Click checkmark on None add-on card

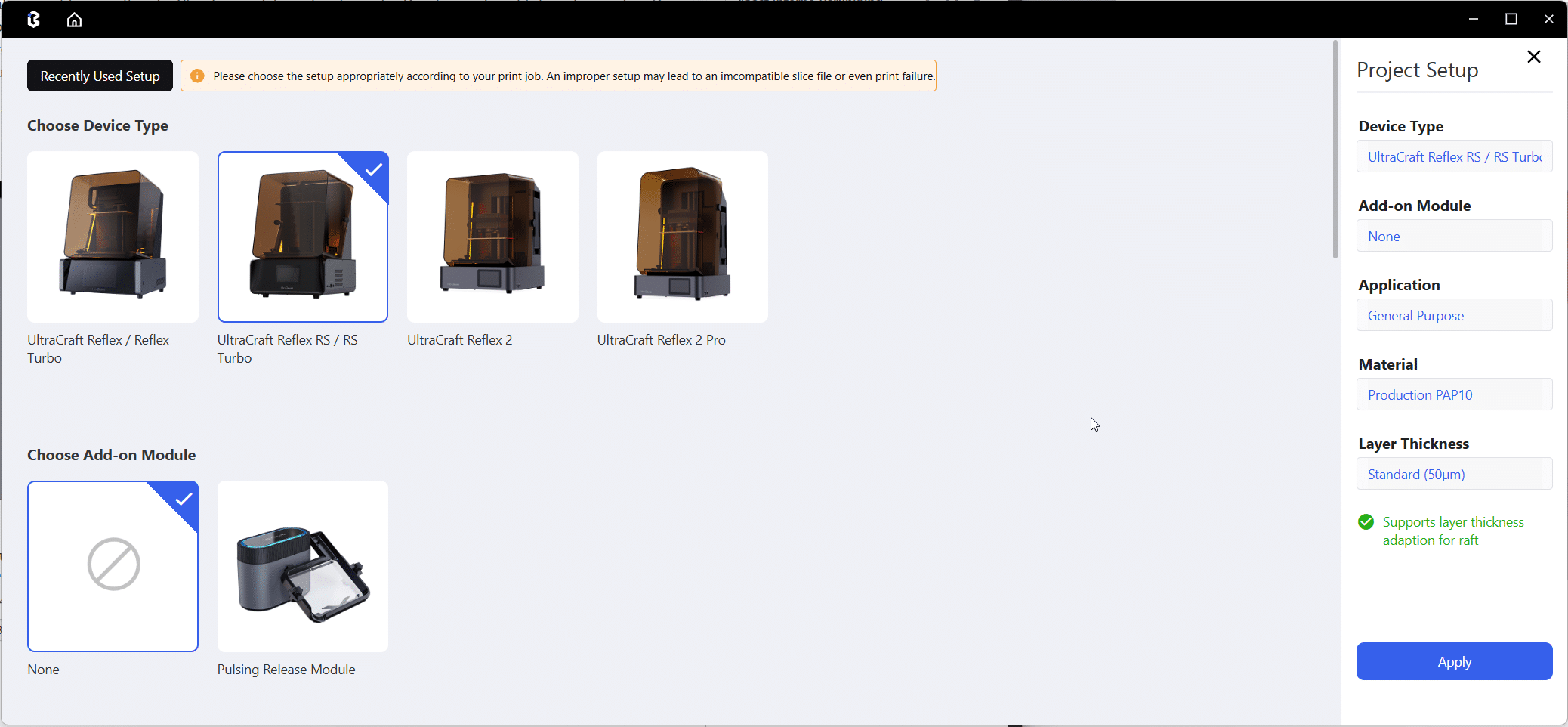tap(184, 499)
